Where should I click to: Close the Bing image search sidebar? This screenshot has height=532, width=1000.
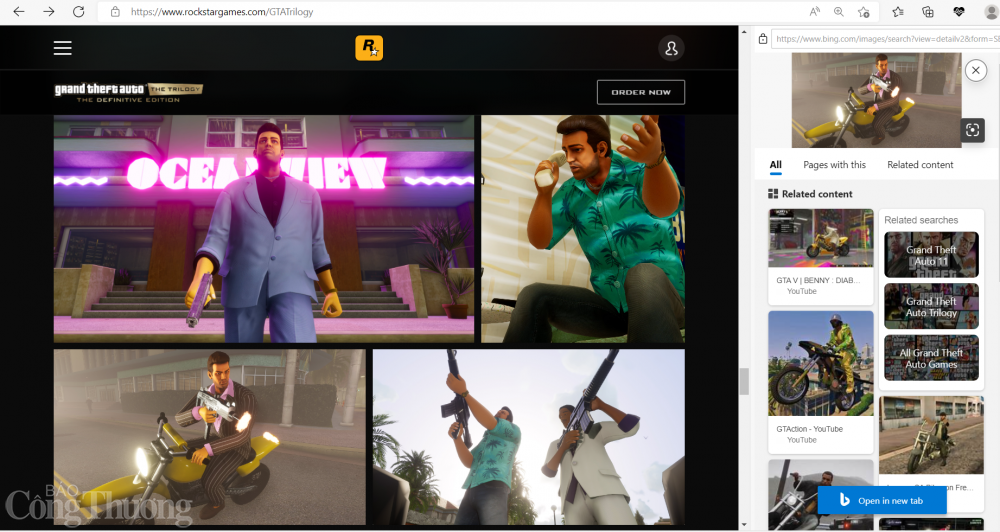[976, 70]
